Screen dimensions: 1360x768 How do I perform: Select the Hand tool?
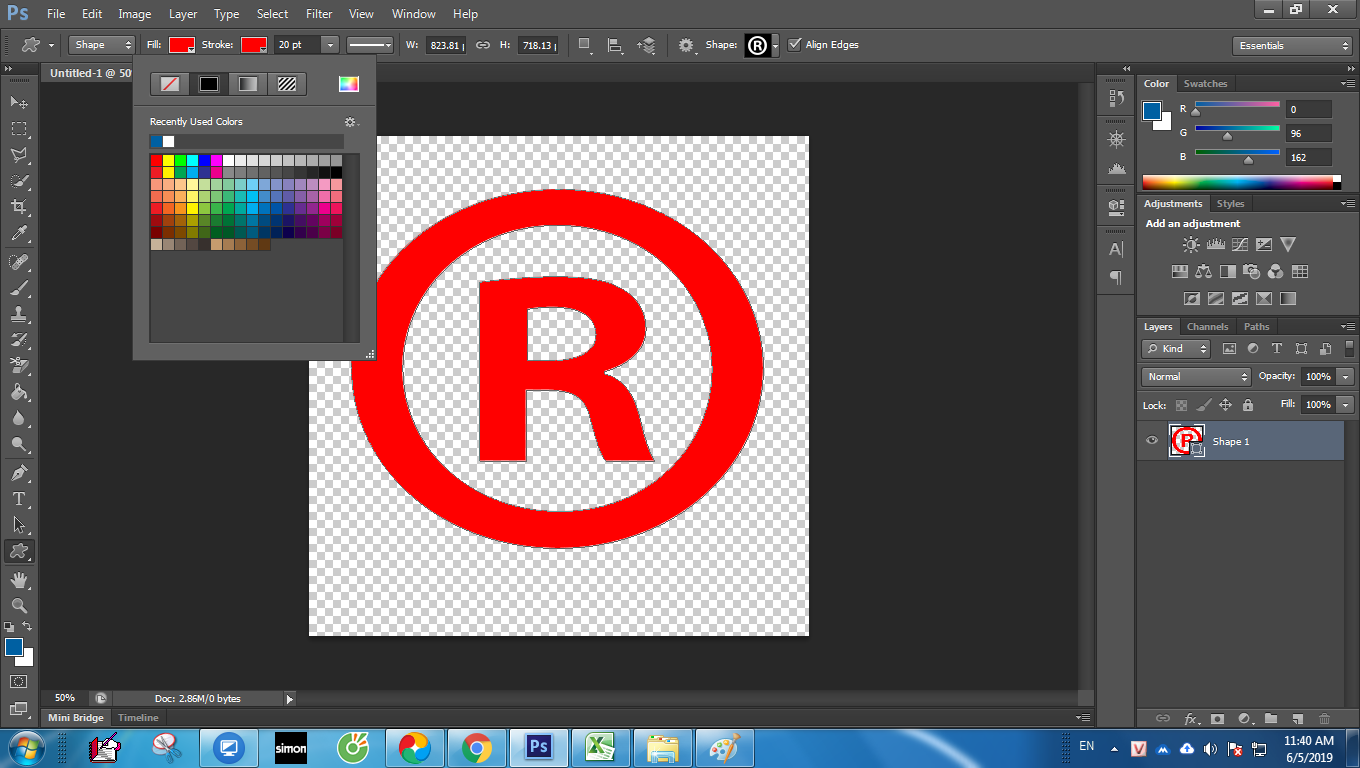19,579
